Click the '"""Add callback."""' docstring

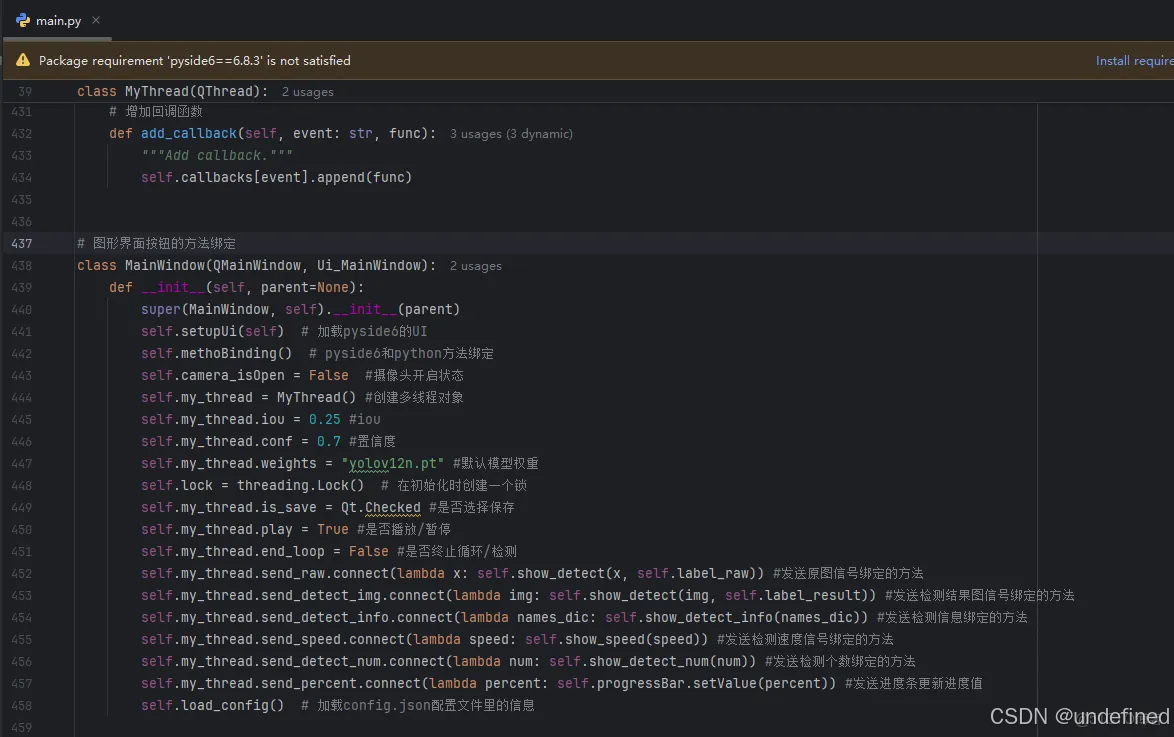tap(217, 155)
